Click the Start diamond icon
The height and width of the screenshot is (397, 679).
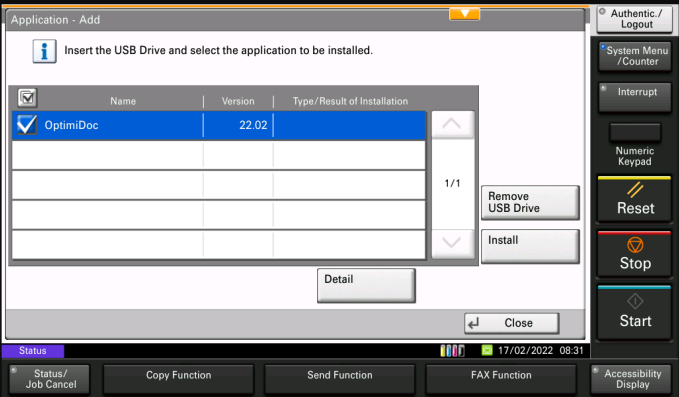pos(635,301)
